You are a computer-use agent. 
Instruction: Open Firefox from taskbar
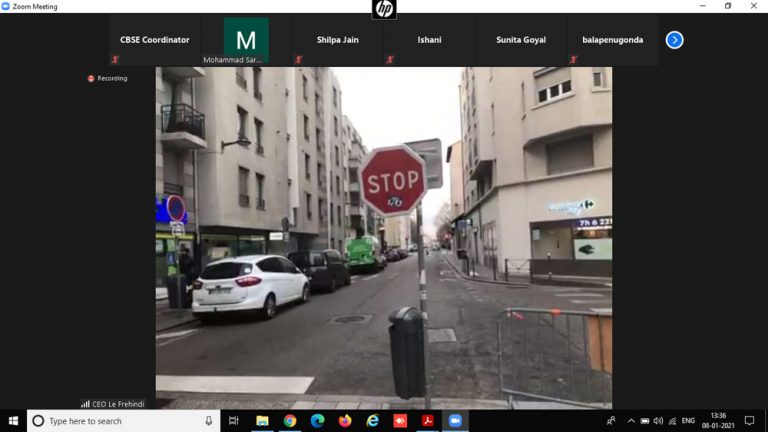[345, 421]
